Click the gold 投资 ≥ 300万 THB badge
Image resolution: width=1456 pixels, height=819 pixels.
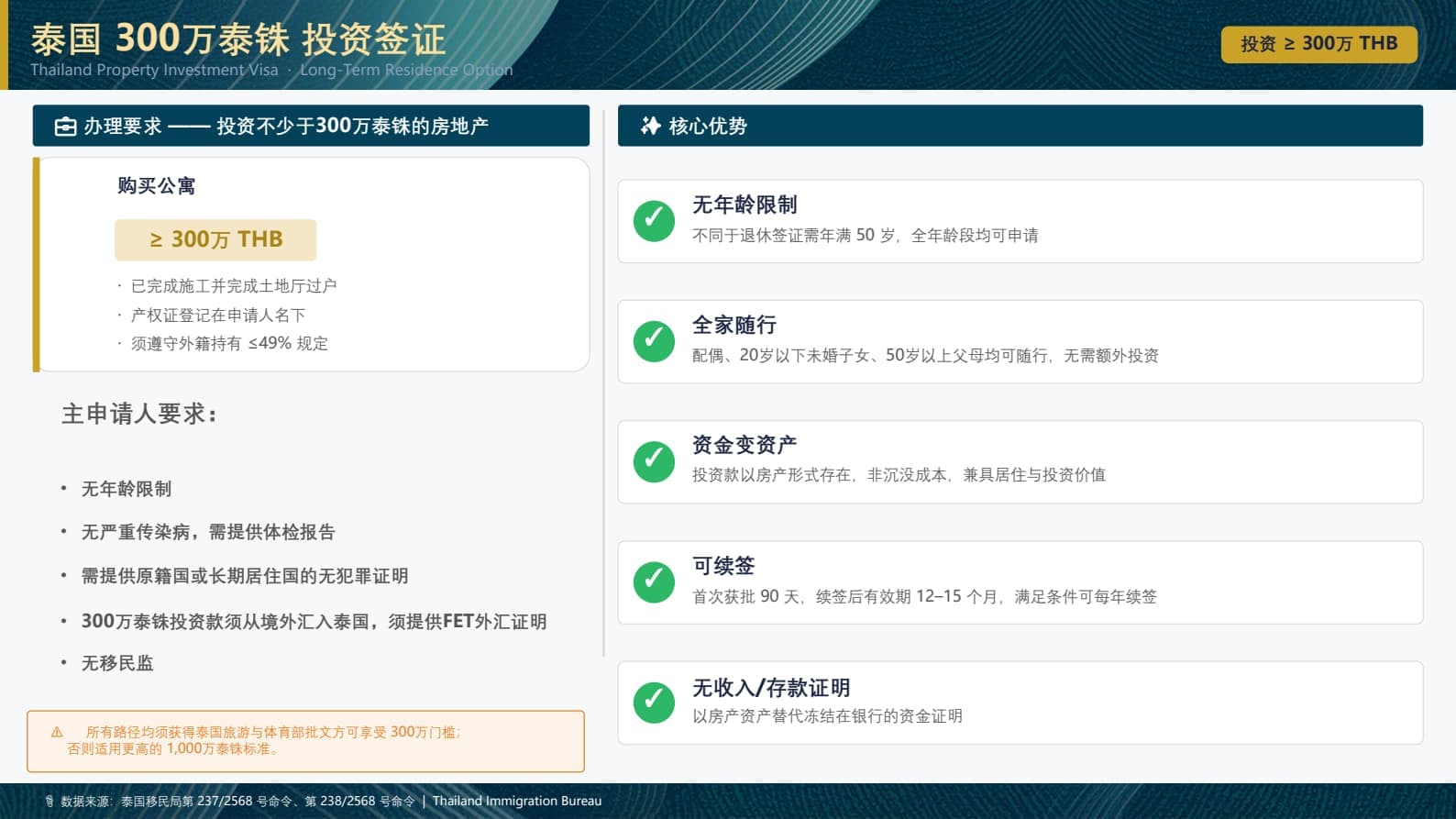(x=1318, y=44)
